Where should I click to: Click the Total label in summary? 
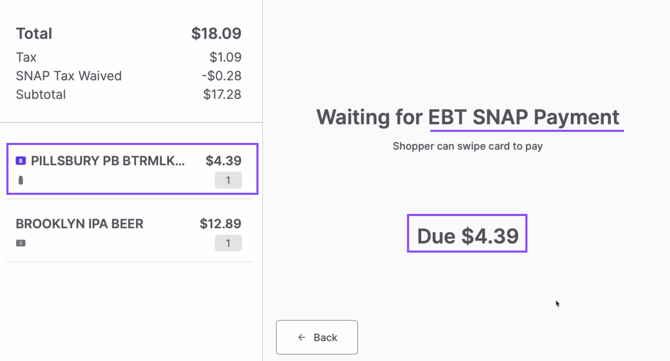34,34
